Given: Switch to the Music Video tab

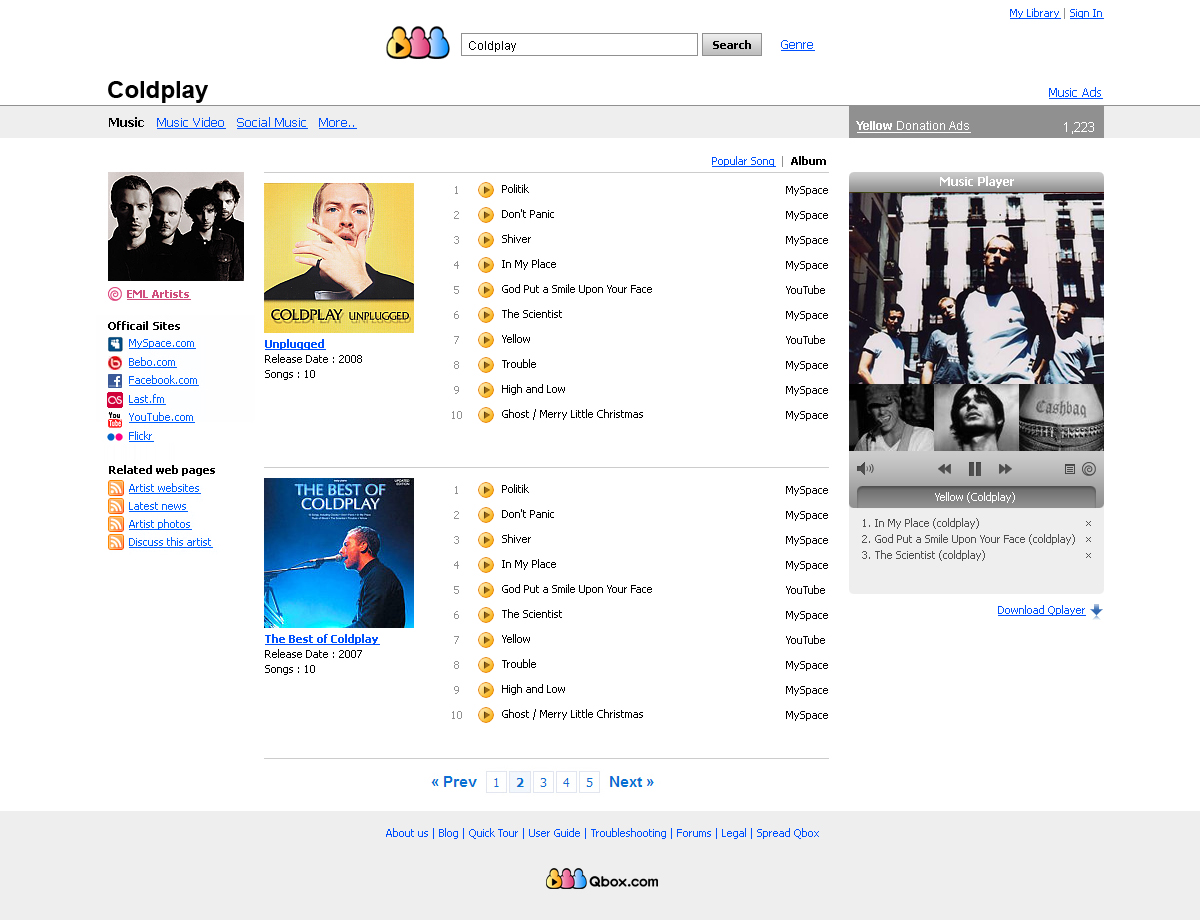Looking at the screenshot, I should click(190, 123).
